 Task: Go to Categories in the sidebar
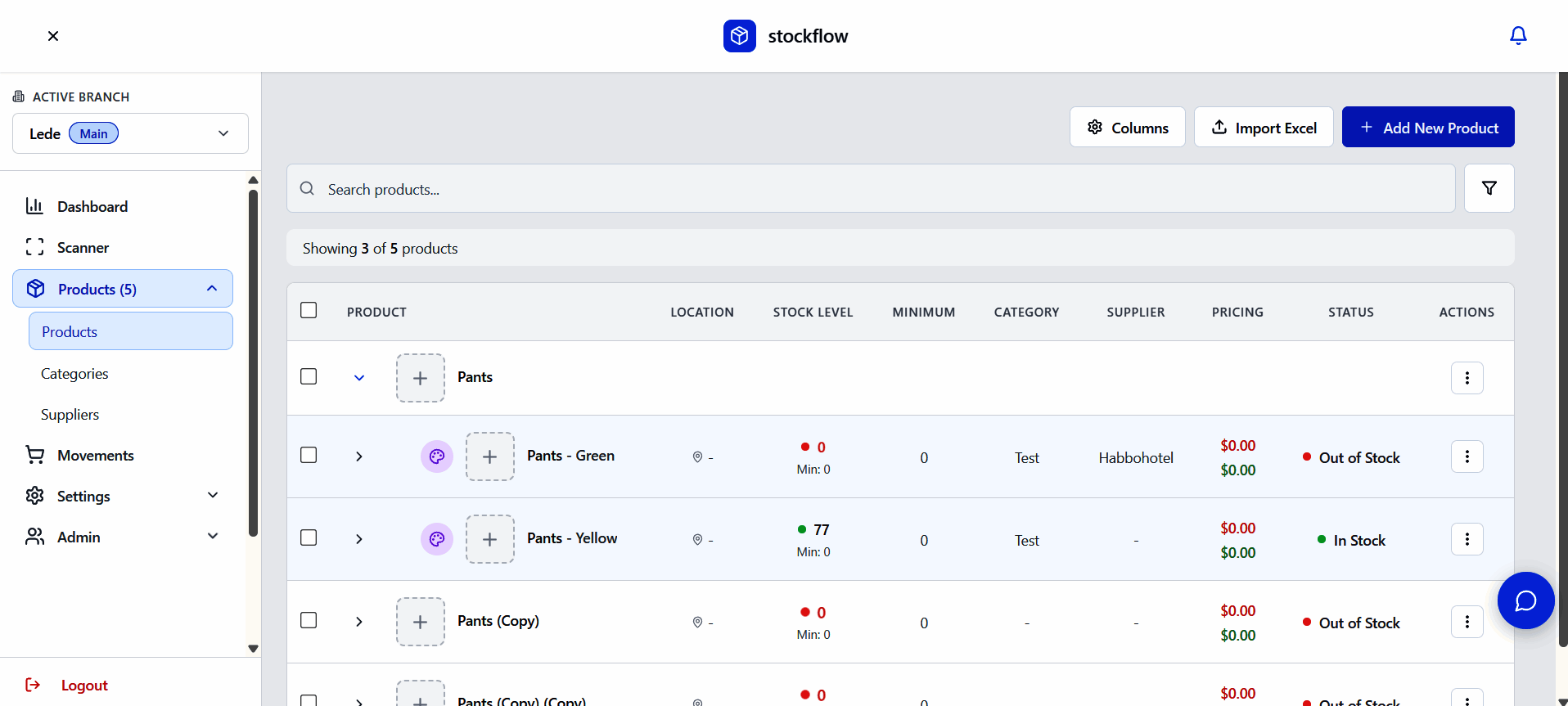74,374
